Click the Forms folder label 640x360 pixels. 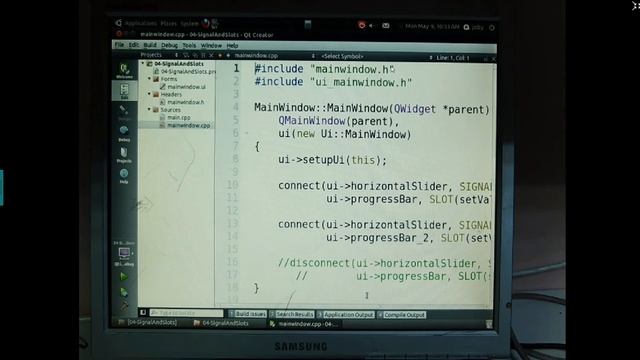pyautogui.click(x=169, y=79)
